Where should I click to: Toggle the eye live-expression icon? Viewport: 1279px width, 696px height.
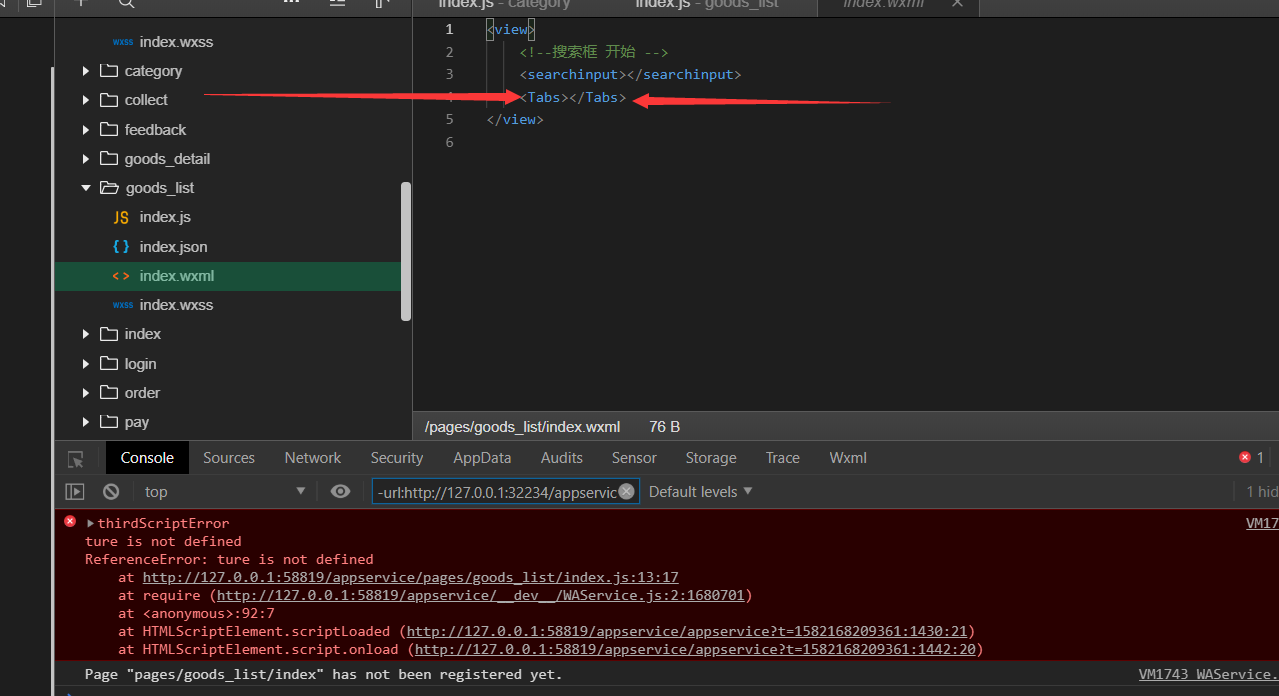[x=341, y=491]
